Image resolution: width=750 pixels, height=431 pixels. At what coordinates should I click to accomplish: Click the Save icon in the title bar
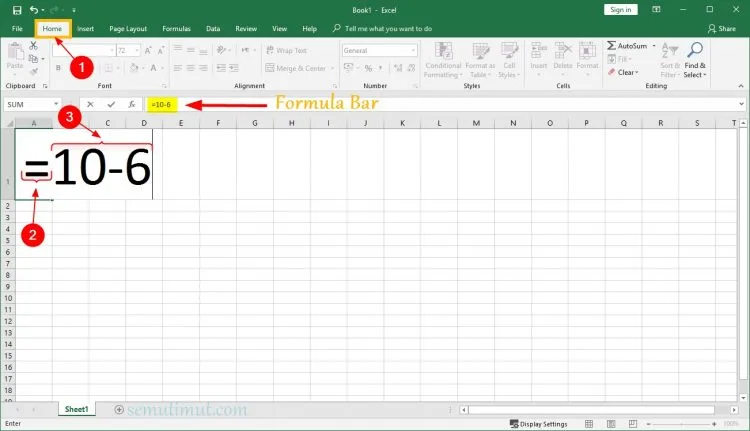pos(17,10)
